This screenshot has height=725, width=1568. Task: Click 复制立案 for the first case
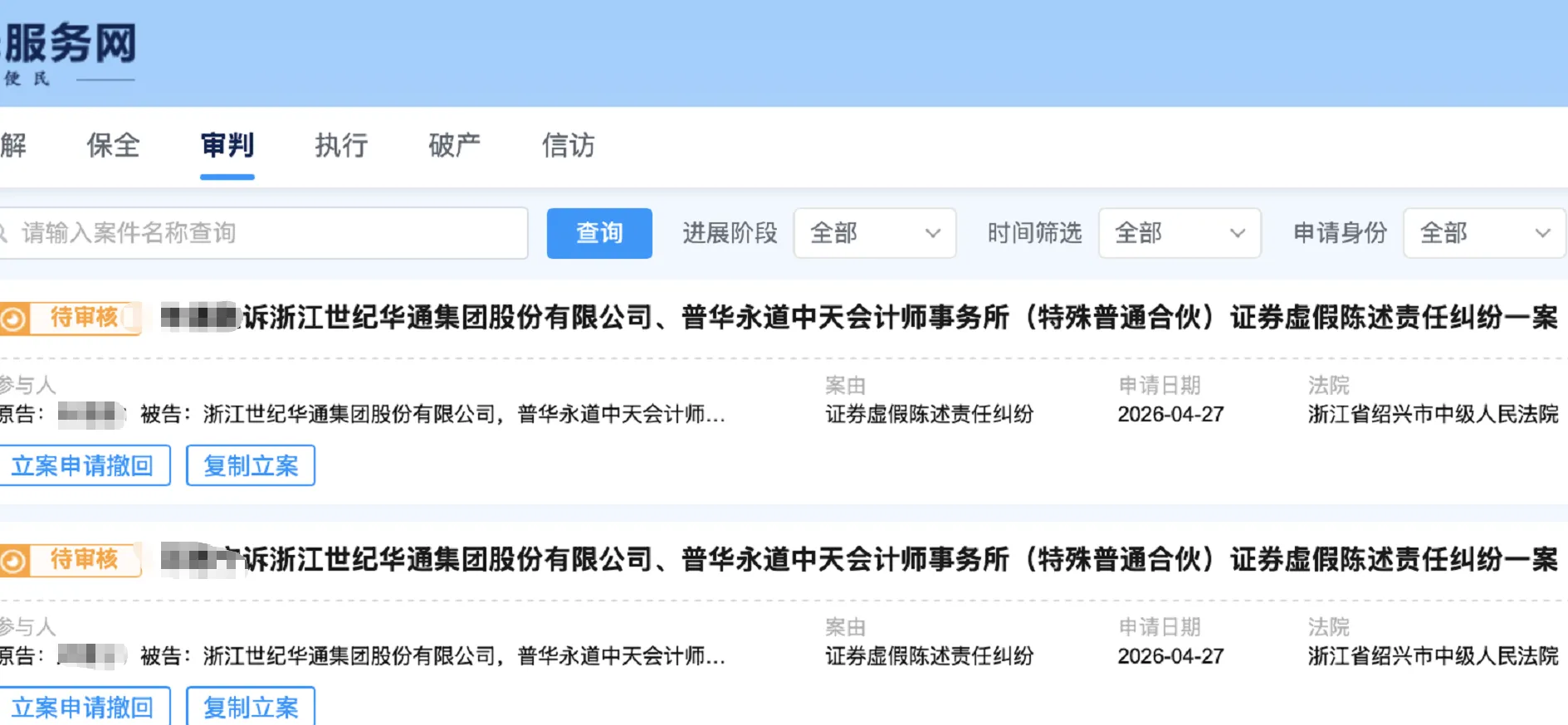(251, 465)
